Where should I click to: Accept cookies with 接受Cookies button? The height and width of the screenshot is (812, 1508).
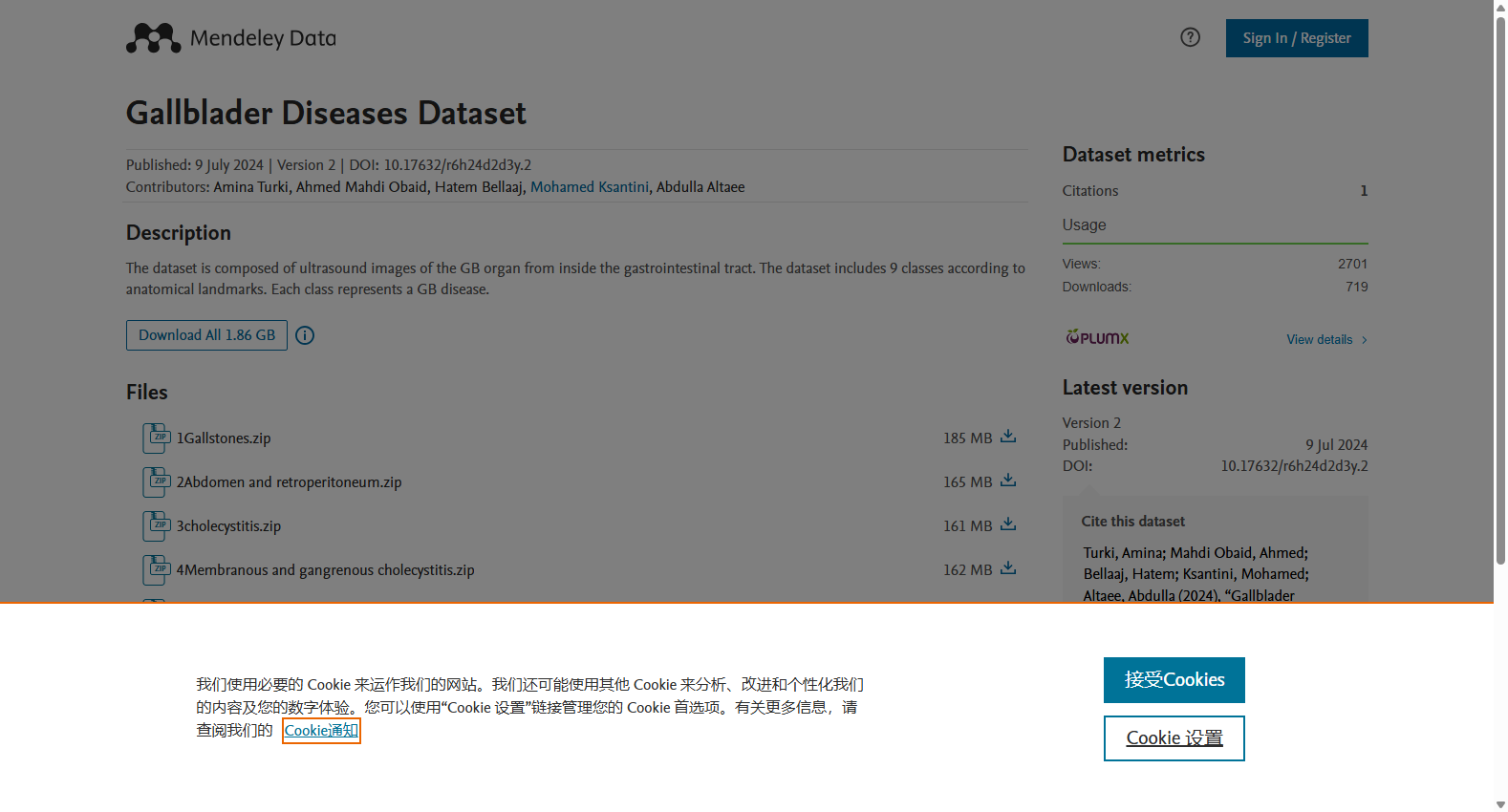[1174, 680]
